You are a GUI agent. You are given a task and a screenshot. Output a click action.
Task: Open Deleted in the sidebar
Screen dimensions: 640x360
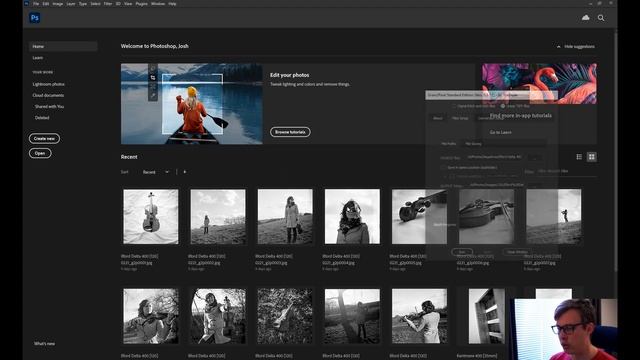point(42,118)
